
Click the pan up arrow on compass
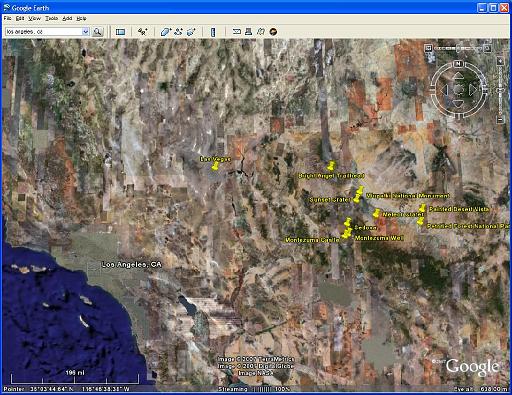click(458, 76)
